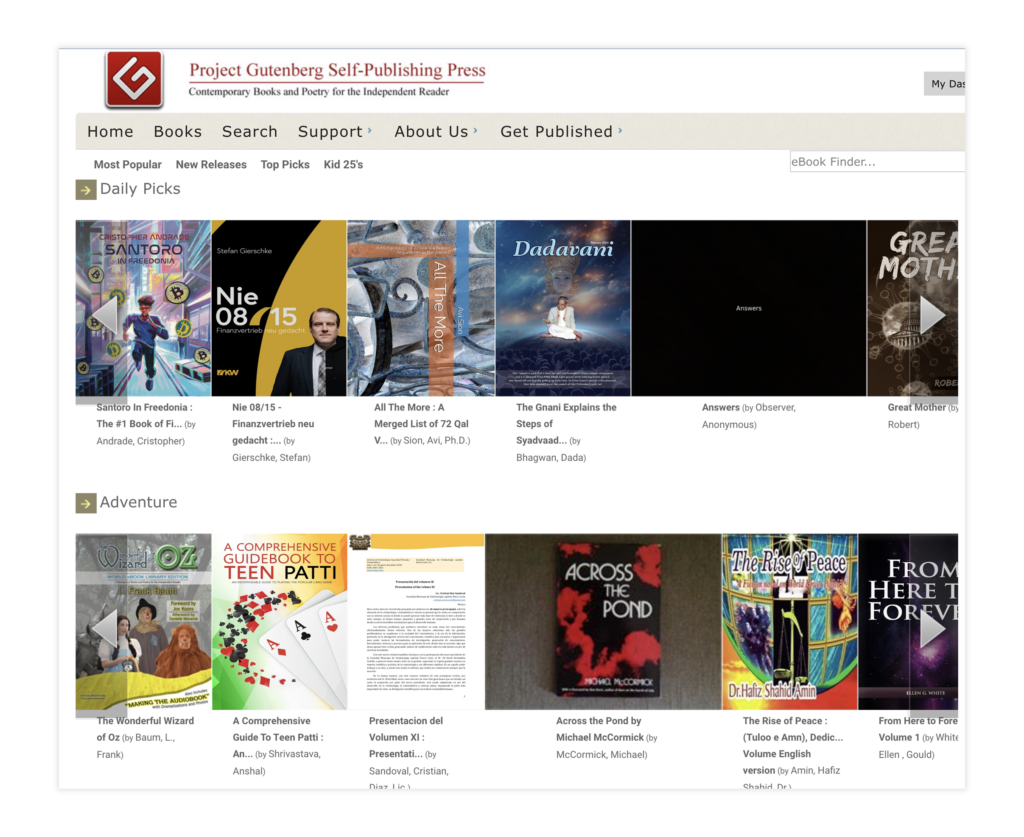Viewport: 1024px width, 837px height.
Task: Switch to Top Picks tab
Action: click(285, 165)
